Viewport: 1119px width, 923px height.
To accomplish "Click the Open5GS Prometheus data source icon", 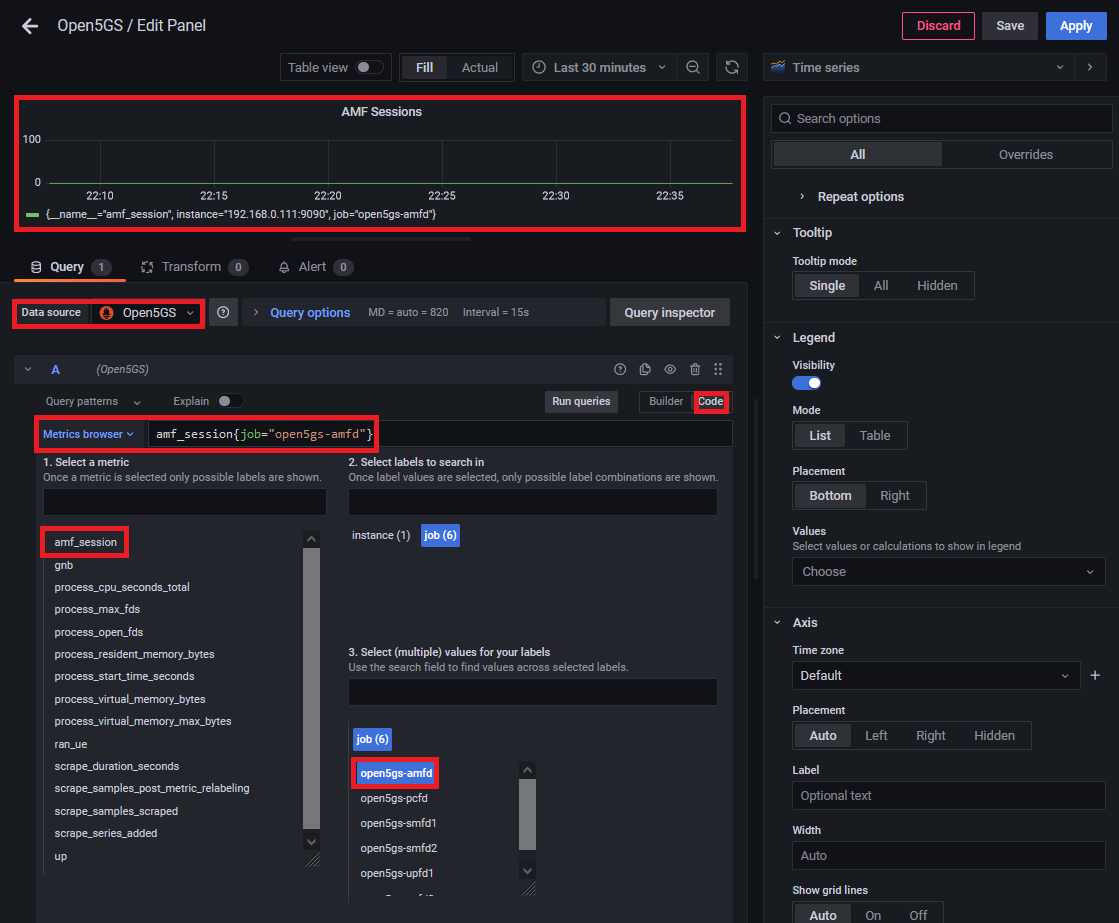I will (x=106, y=313).
